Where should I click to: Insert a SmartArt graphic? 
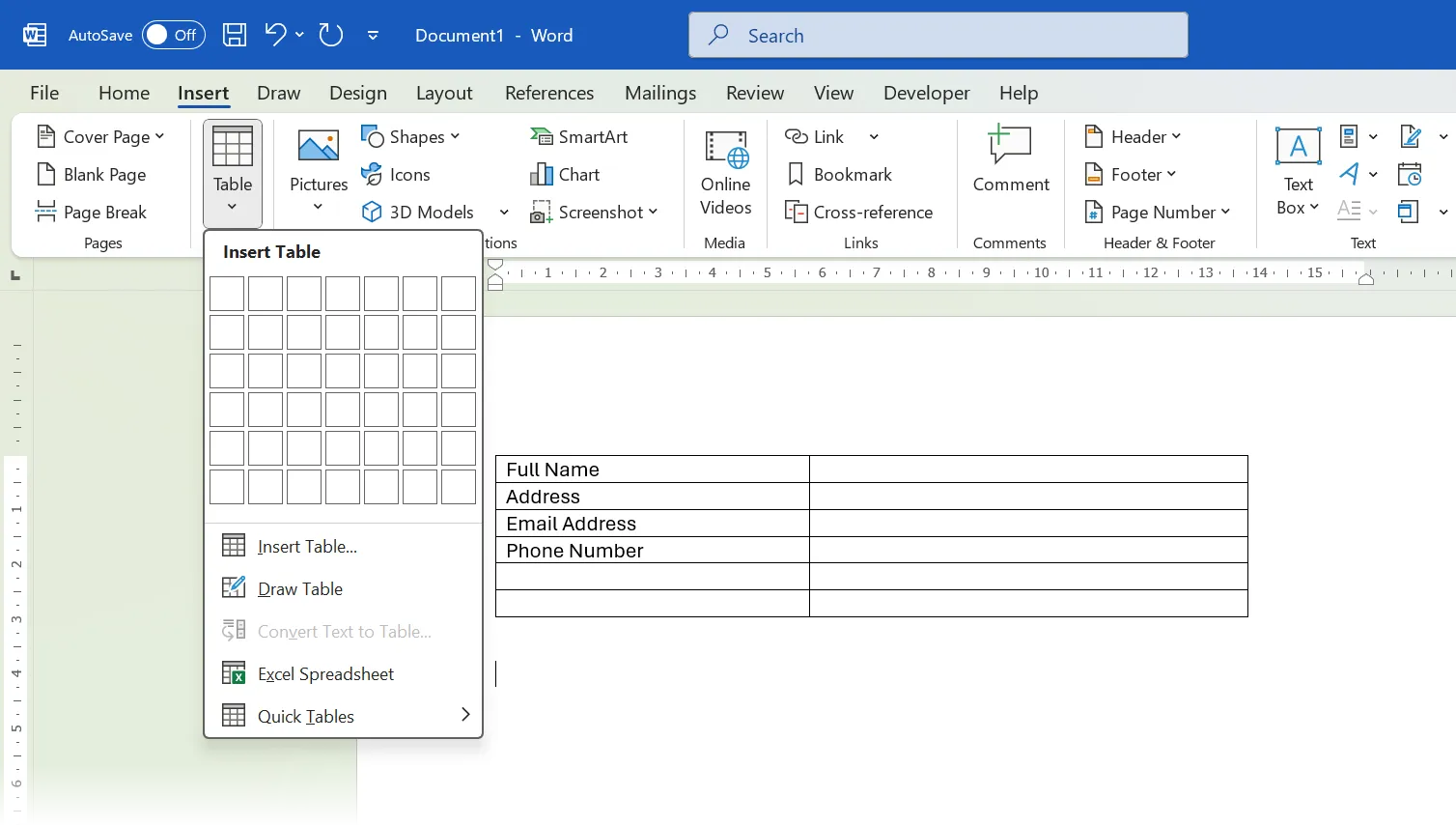click(x=579, y=137)
